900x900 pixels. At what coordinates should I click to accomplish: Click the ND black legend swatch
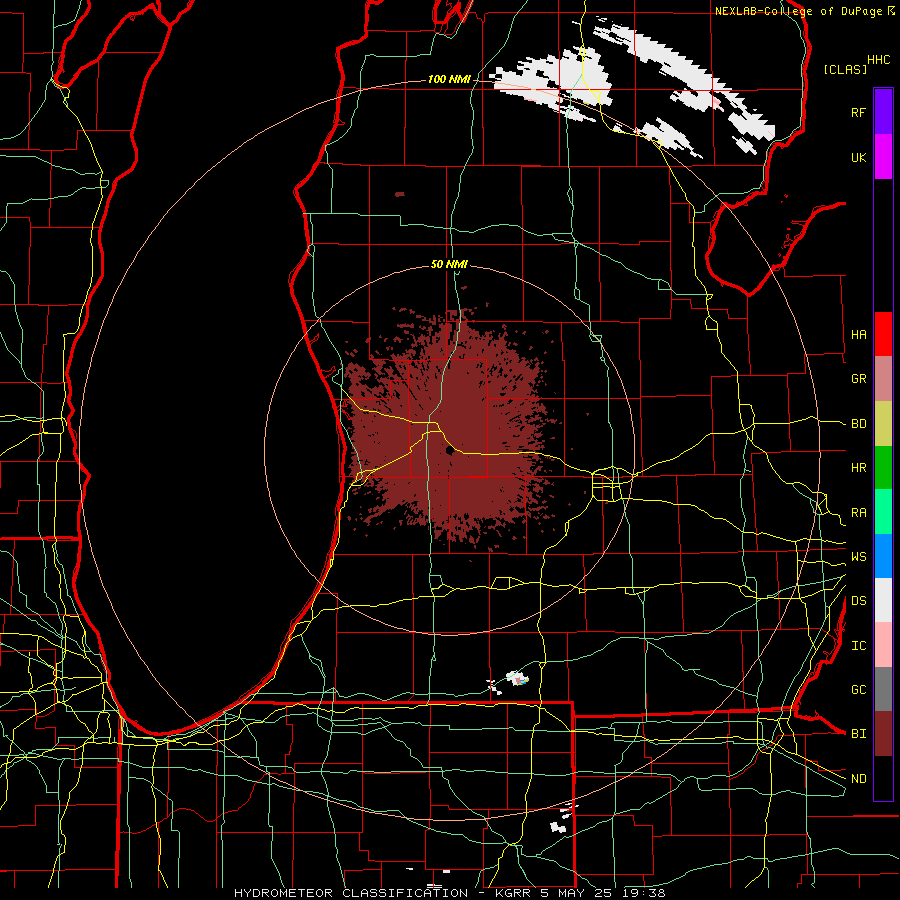coord(883,778)
